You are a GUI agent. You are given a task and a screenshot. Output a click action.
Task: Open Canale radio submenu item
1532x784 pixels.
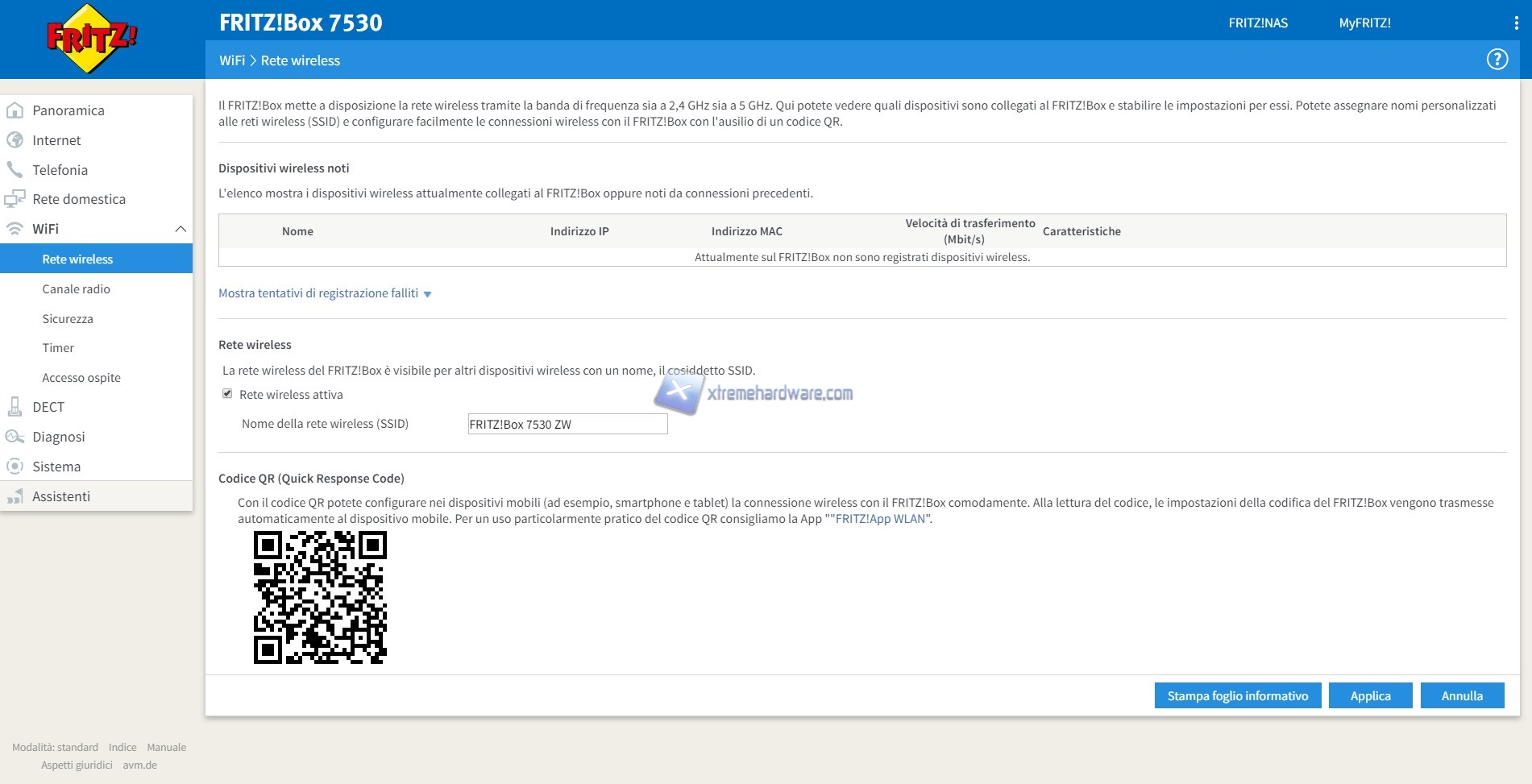pos(76,289)
